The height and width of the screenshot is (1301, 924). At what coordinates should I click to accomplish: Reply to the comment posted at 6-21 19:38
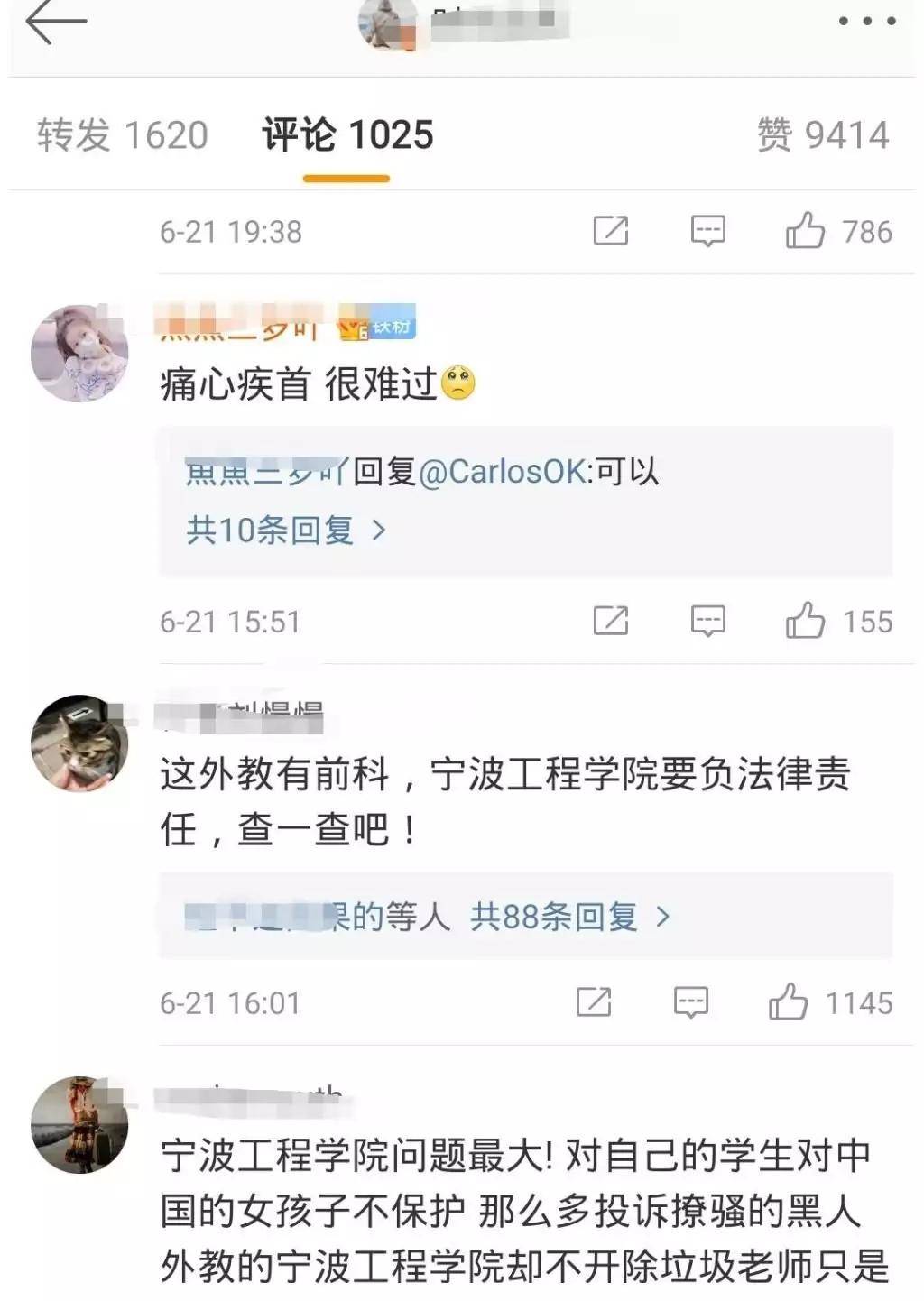708,231
